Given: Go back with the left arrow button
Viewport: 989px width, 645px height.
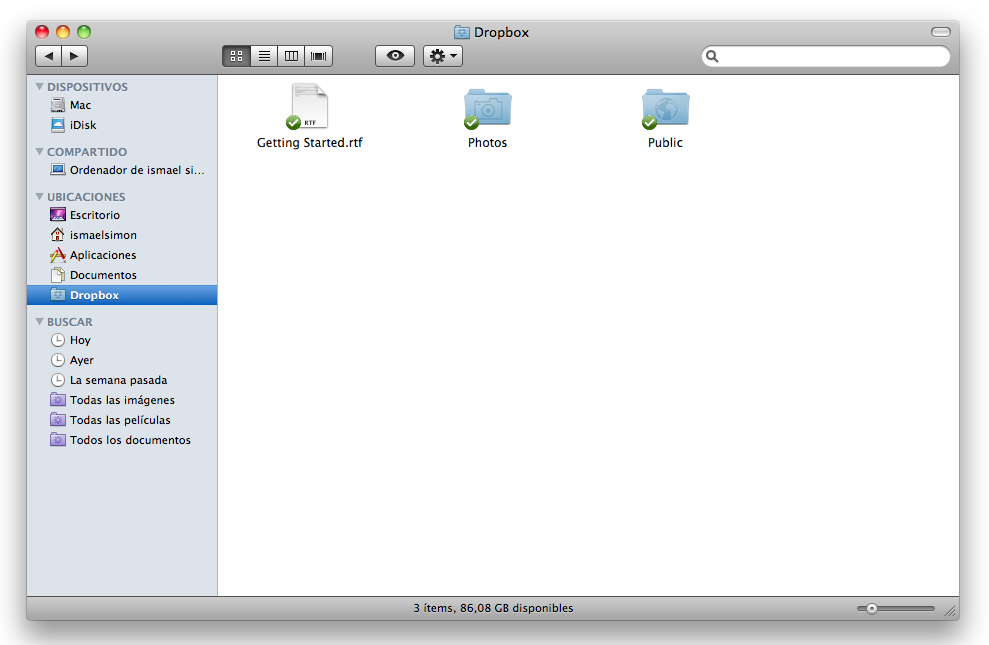Looking at the screenshot, I should pyautogui.click(x=49, y=56).
